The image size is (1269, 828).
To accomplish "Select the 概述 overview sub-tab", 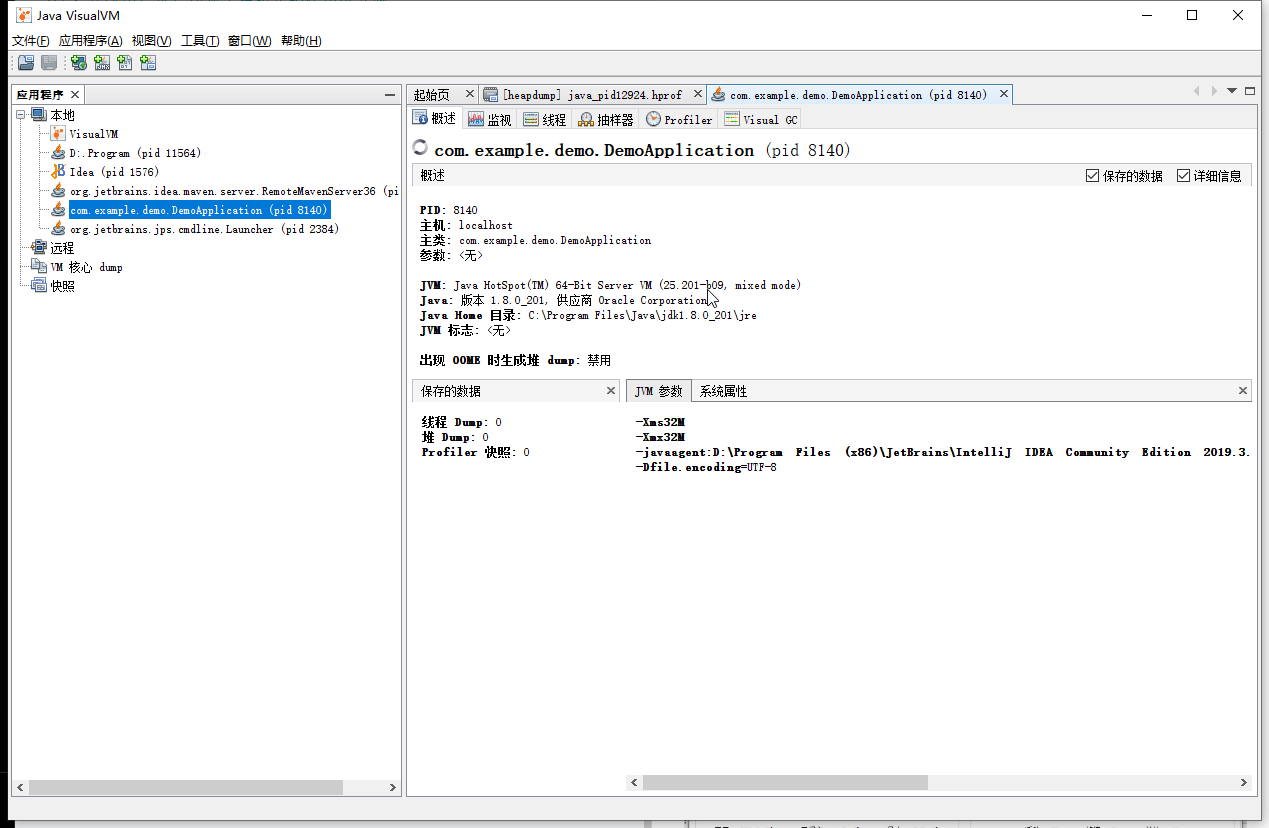I will point(435,119).
